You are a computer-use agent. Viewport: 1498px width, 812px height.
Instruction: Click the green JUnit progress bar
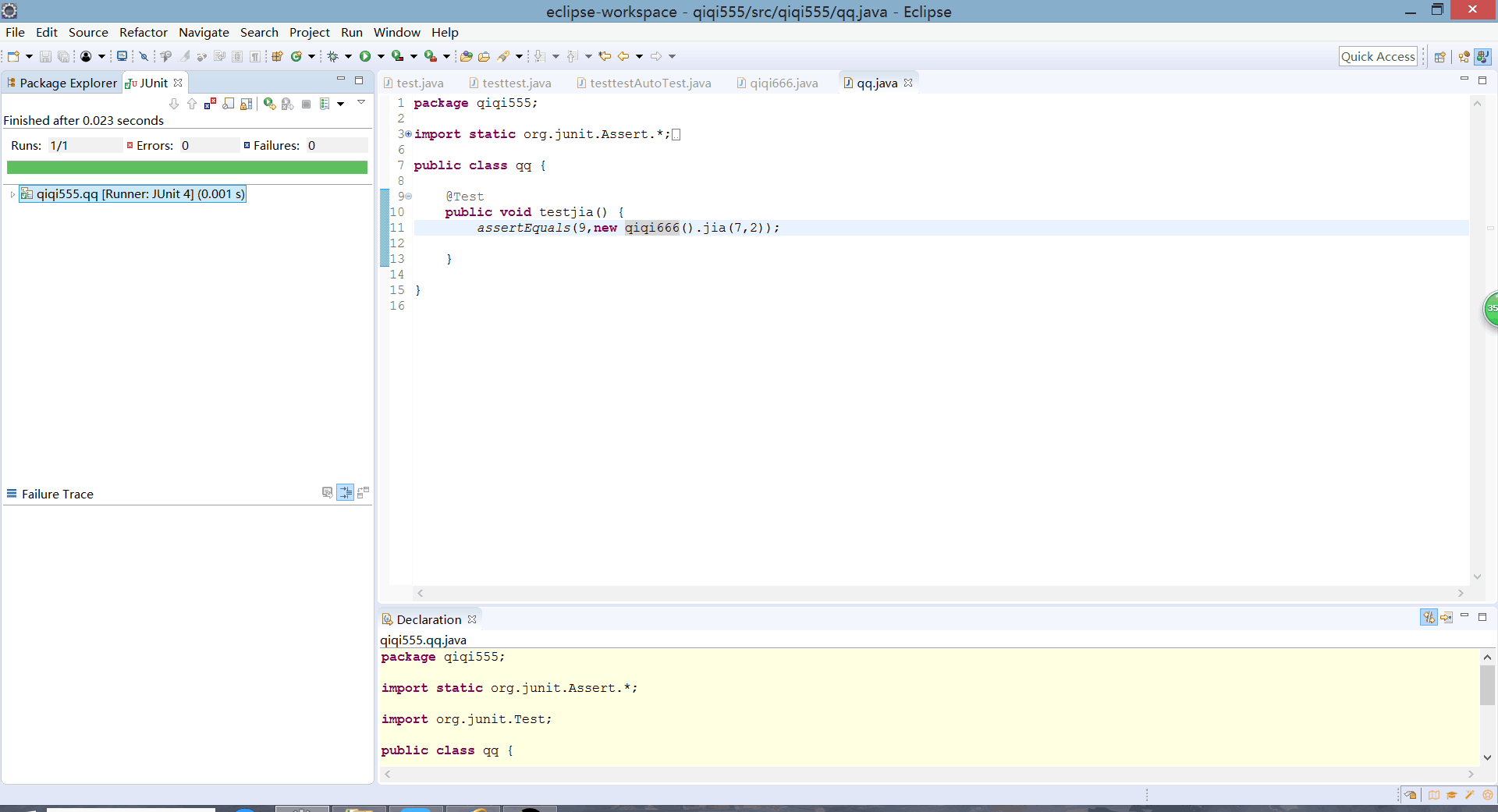(187, 167)
